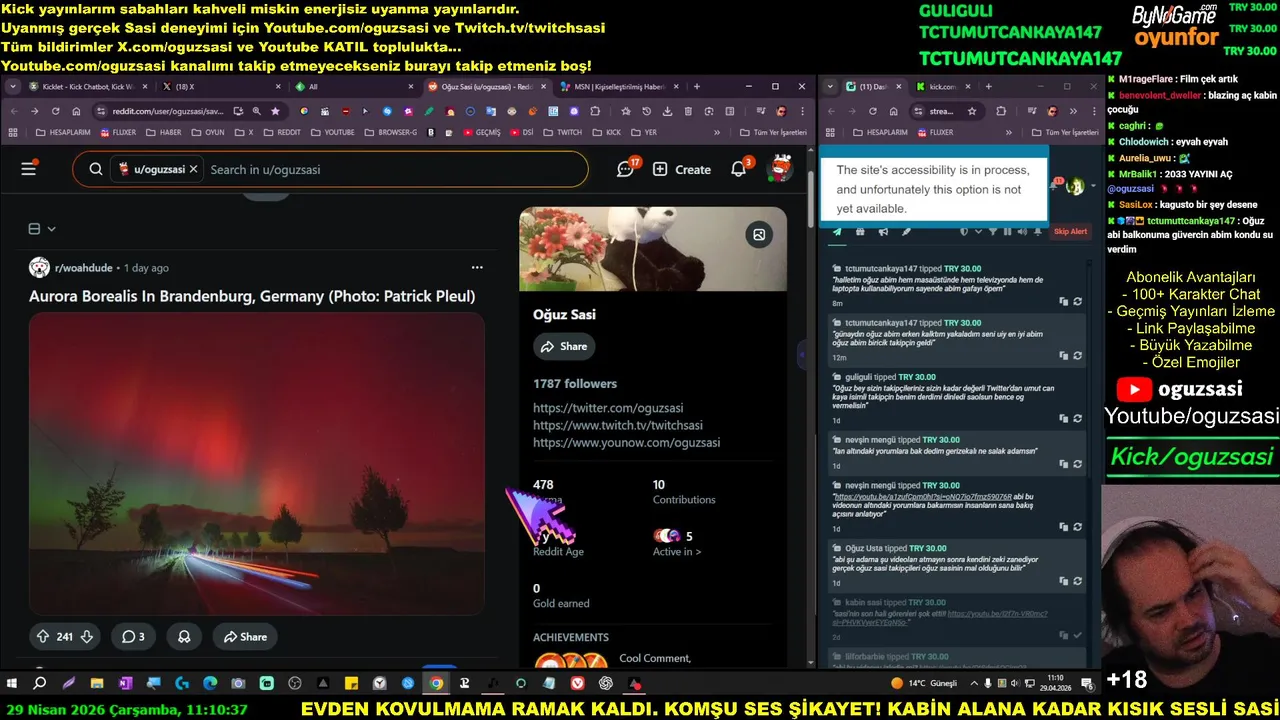Viewport: 1280px width, 720px height.
Task: Remove the u/oguzsasi search filter chip
Action: coord(194,169)
